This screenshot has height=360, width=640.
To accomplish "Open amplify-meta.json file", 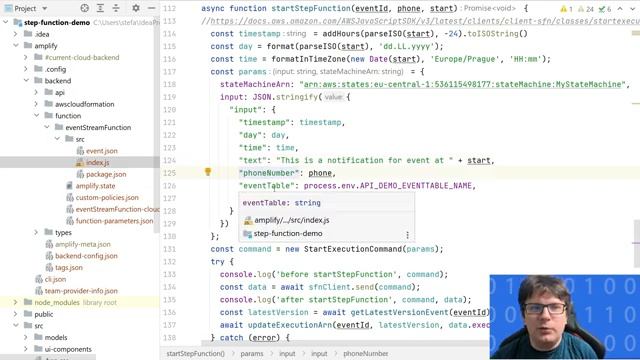I will [82, 244].
